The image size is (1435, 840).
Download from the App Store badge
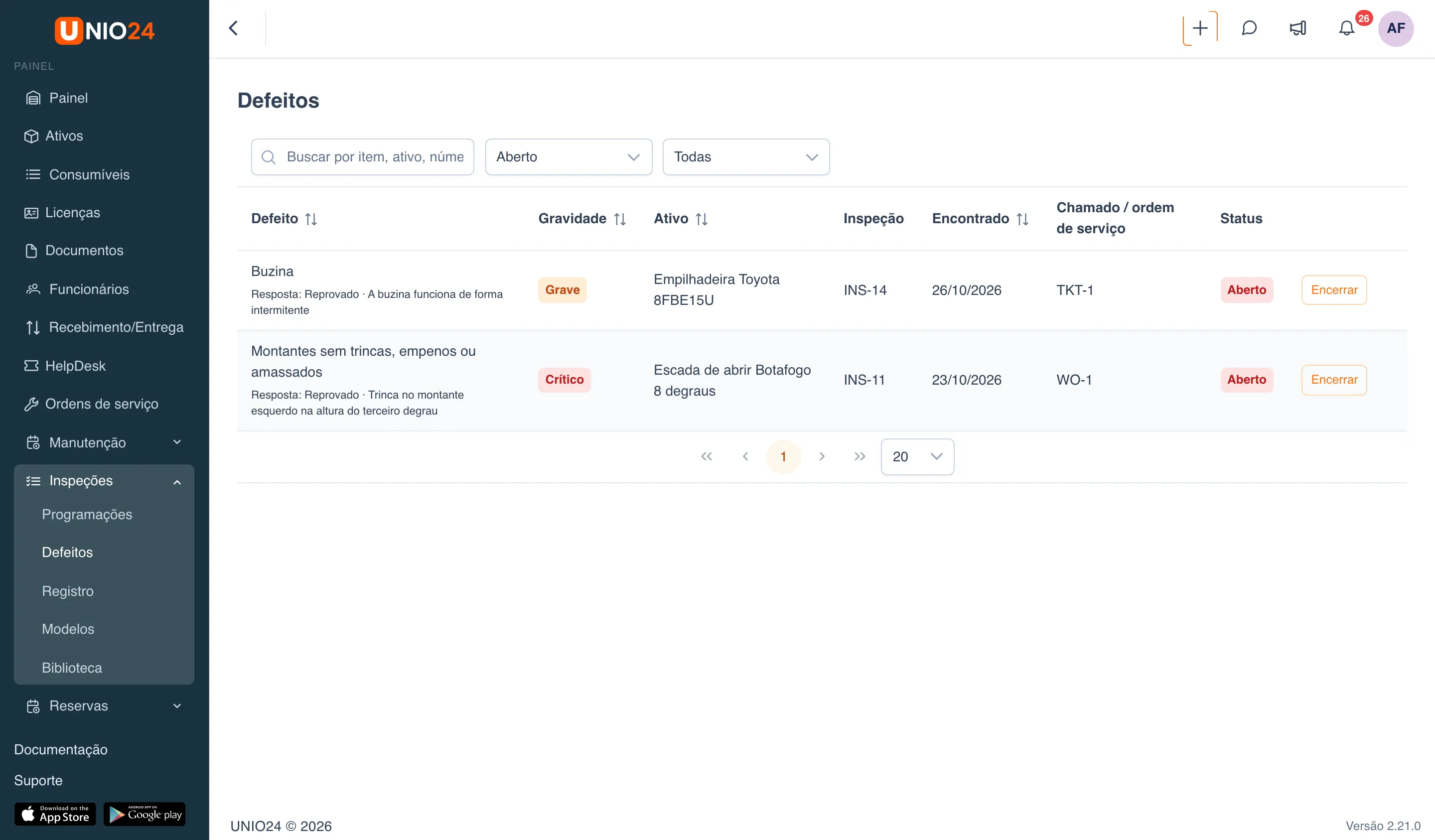[55, 815]
